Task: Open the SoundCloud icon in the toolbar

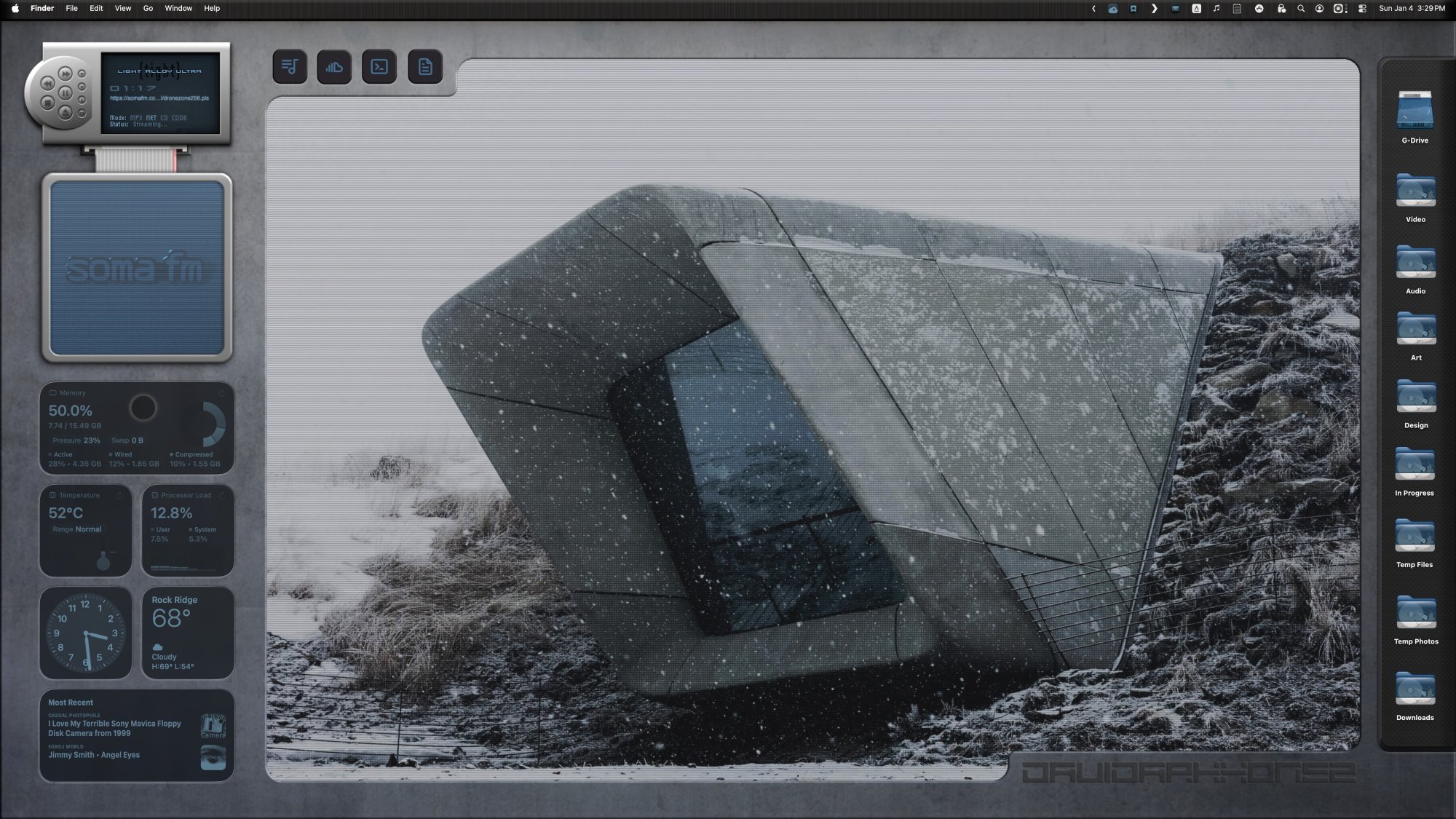Action: click(x=335, y=66)
